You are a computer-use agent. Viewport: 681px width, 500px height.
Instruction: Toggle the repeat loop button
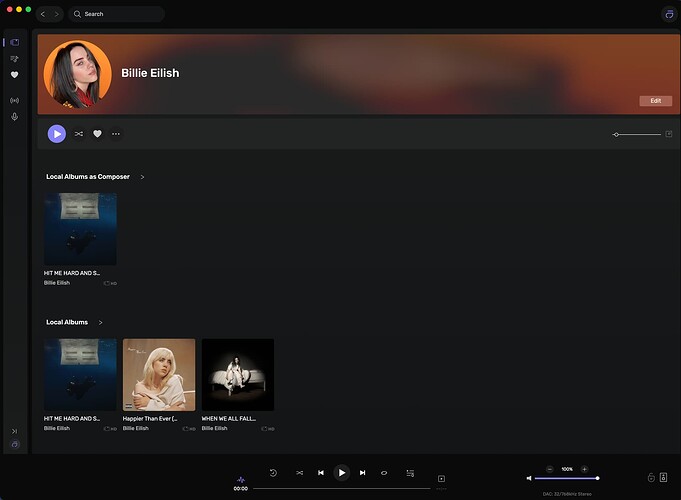[384, 473]
